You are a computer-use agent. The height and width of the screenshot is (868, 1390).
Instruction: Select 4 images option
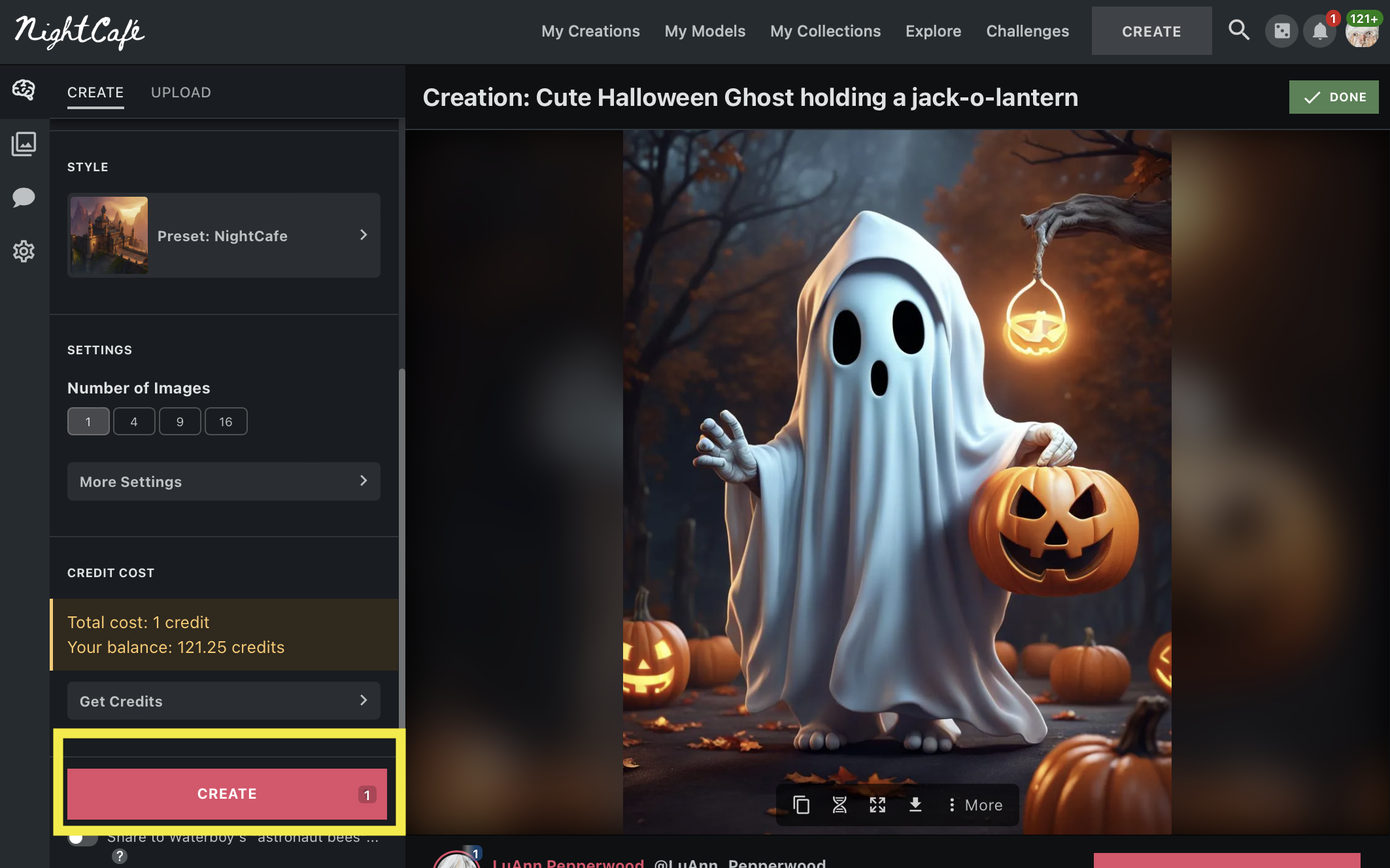[134, 422]
